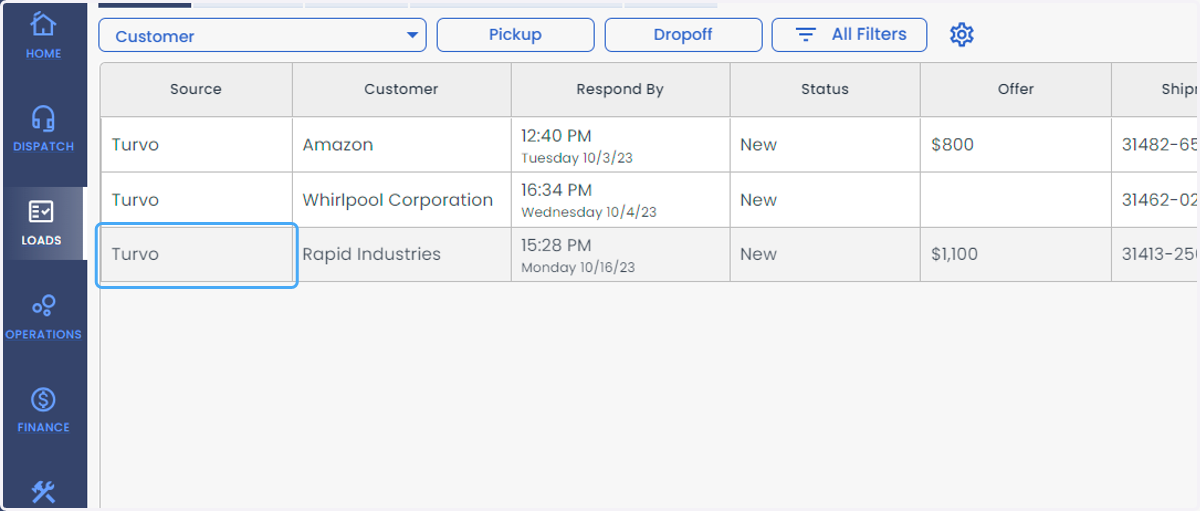This screenshot has height=511, width=1200.
Task: Click the $800 offer cell
Action: pyautogui.click(x=1015, y=145)
